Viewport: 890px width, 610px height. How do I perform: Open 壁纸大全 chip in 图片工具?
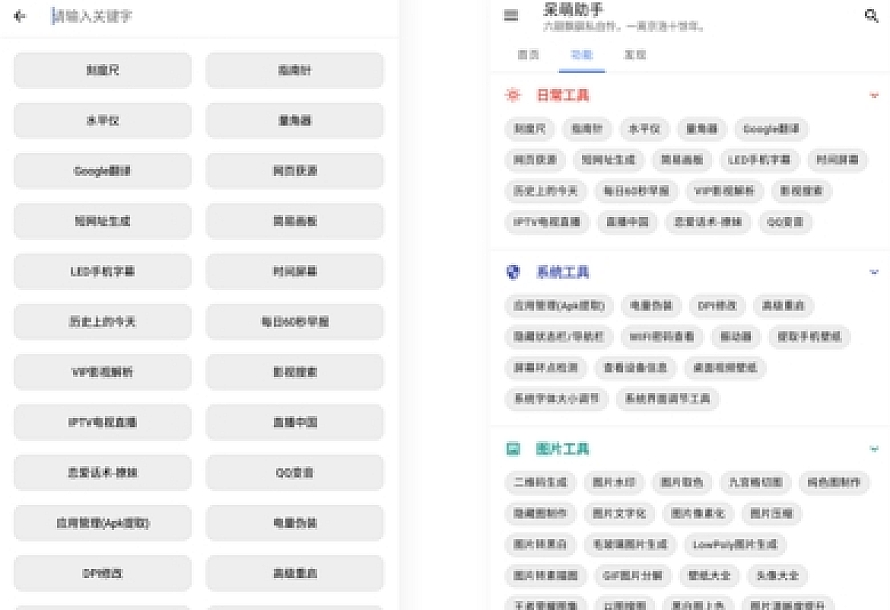pyautogui.click(x=710, y=576)
